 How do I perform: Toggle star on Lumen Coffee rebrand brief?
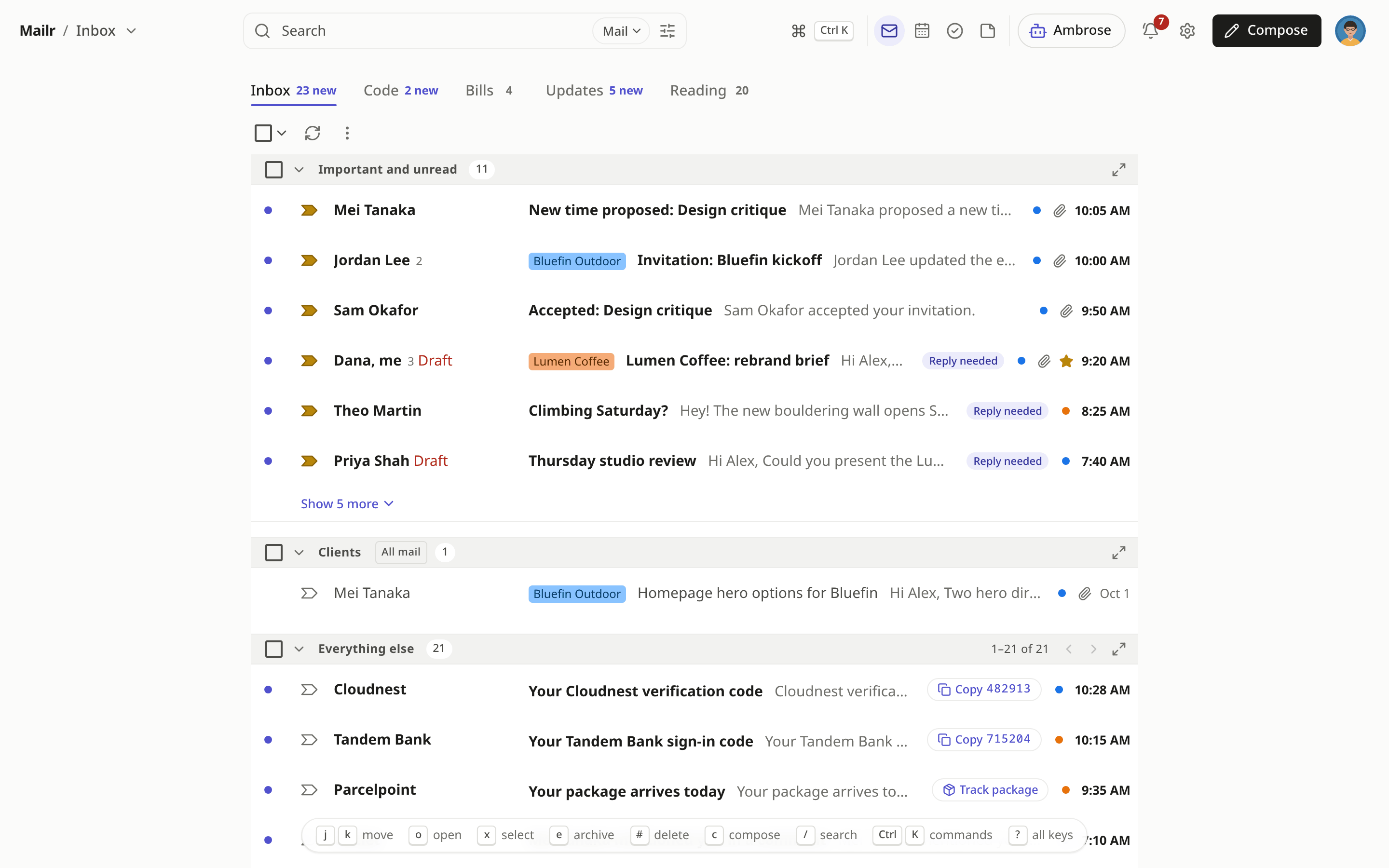point(1066,361)
